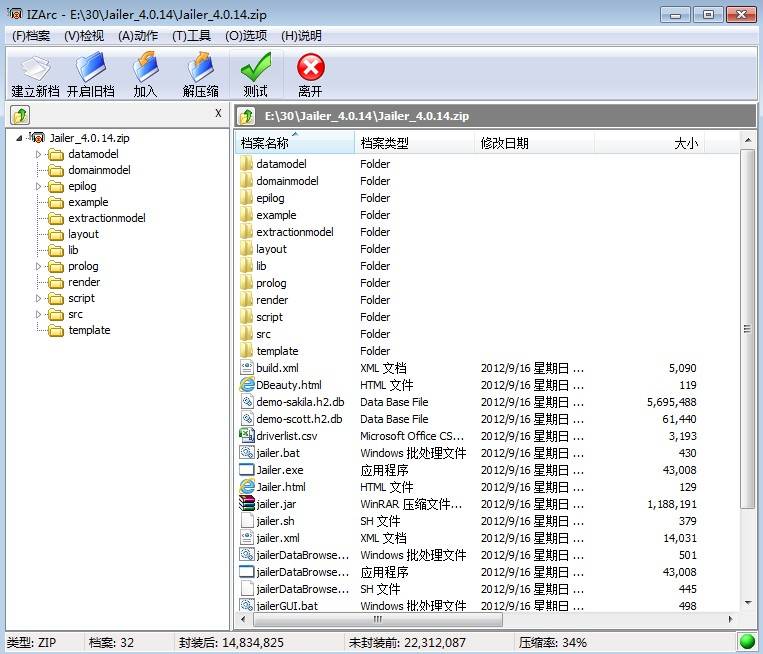
Task: Select the jailer.jar file in the list
Action: point(275,504)
